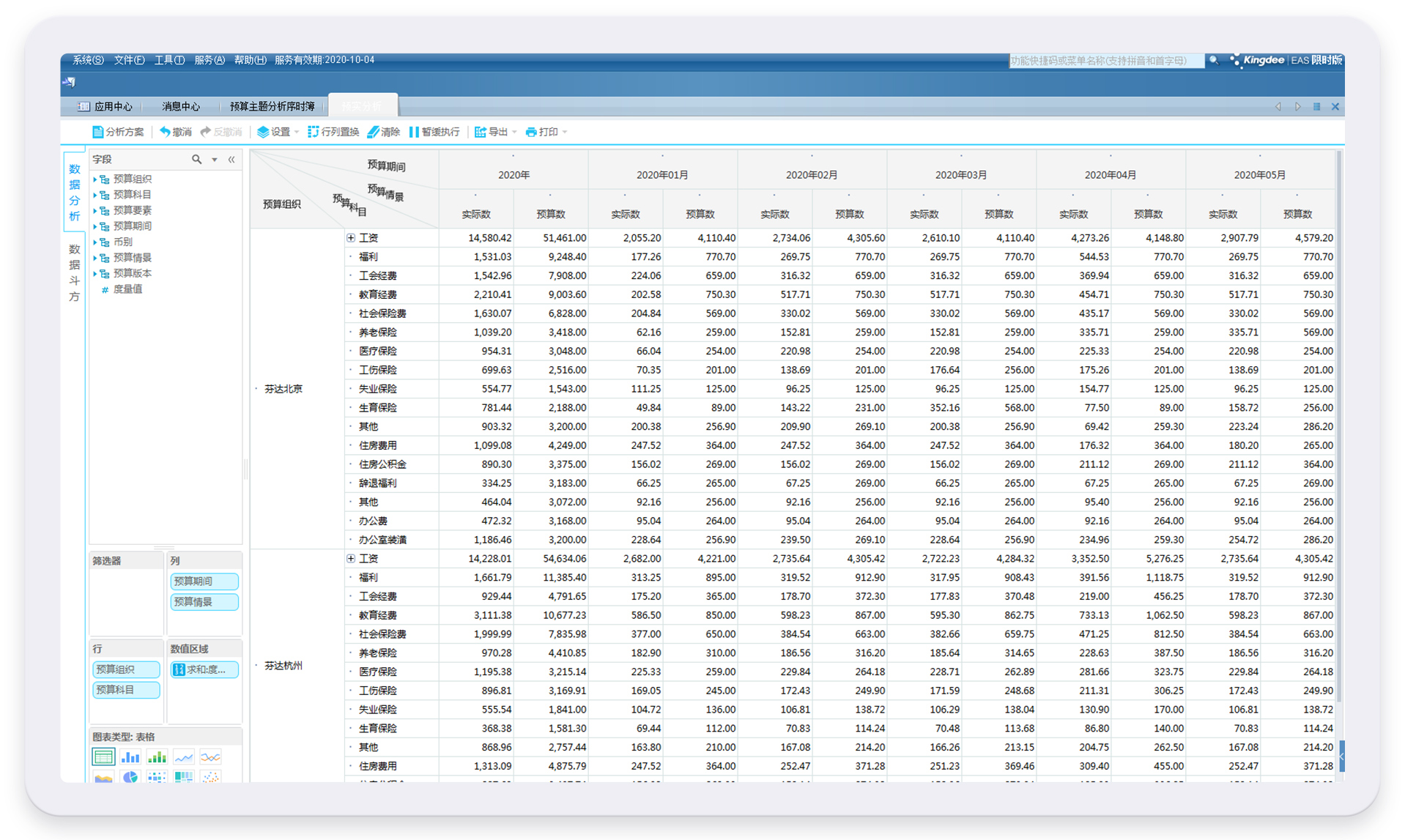
Task: Click the 导出 export icon
Action: 481,132
